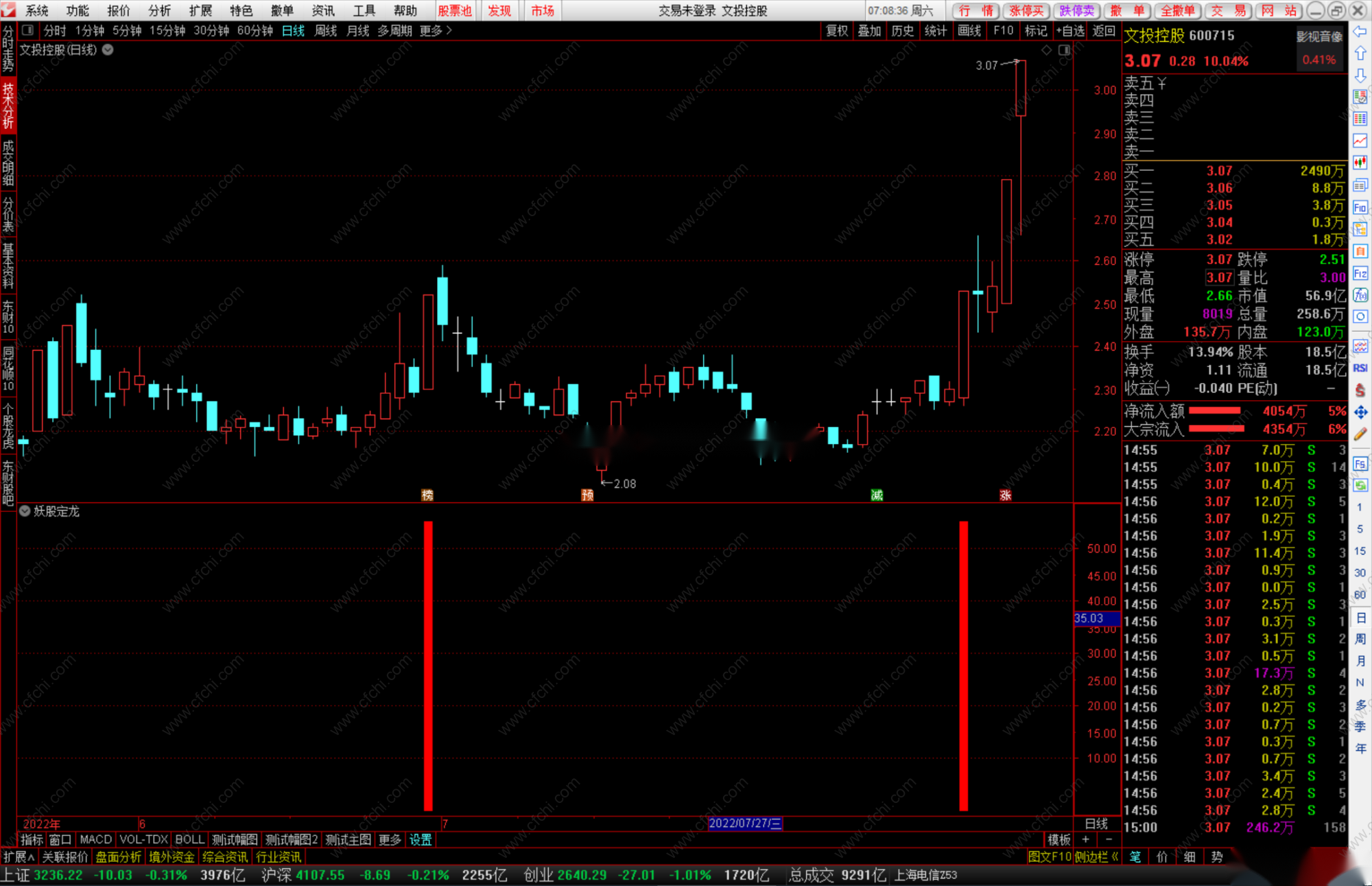The height and width of the screenshot is (886, 1372).
Task: Click the red dollar sign icon
Action: pyautogui.click(x=1360, y=390)
